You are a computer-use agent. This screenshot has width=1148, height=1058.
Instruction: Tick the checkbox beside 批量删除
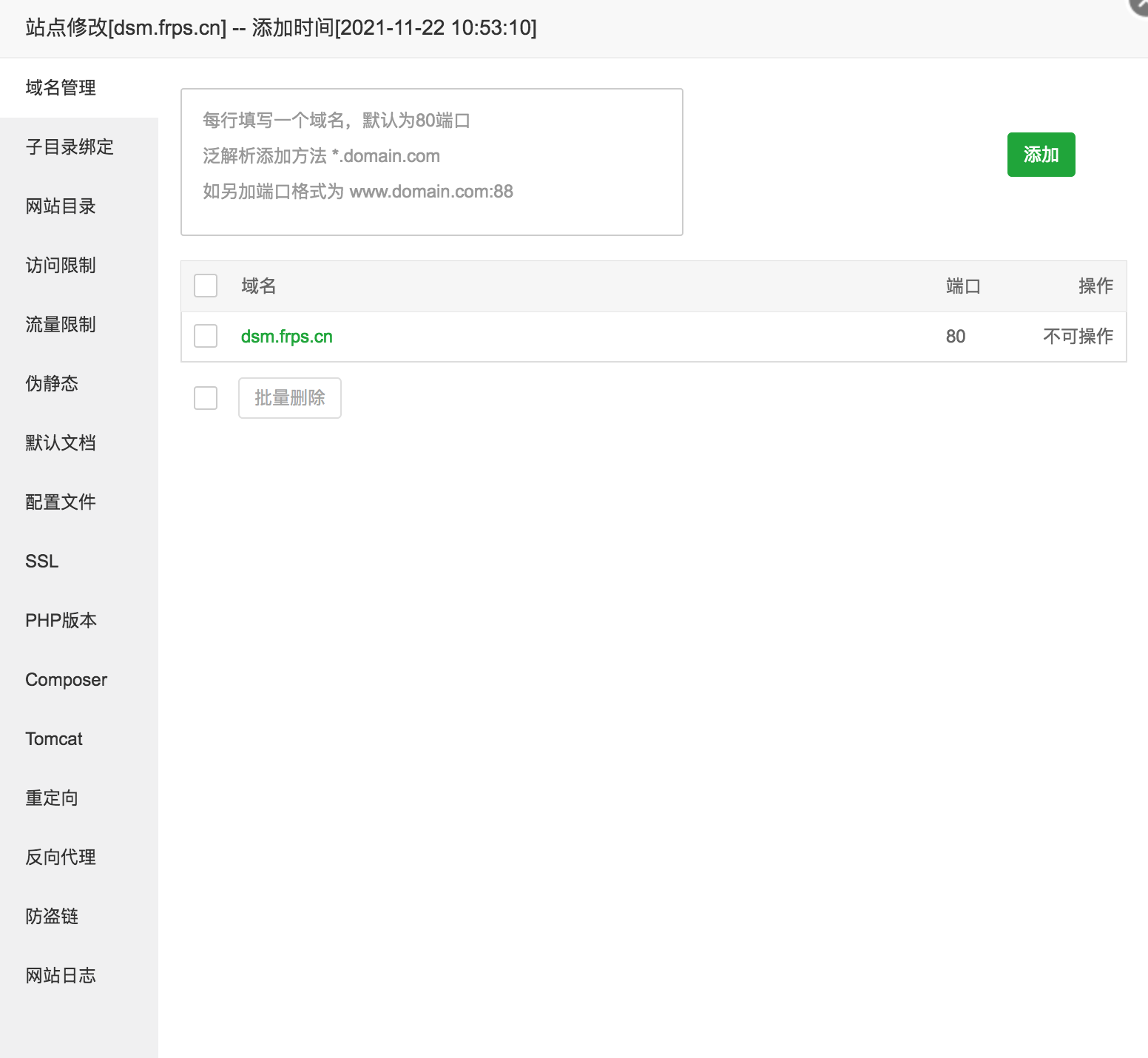point(205,398)
